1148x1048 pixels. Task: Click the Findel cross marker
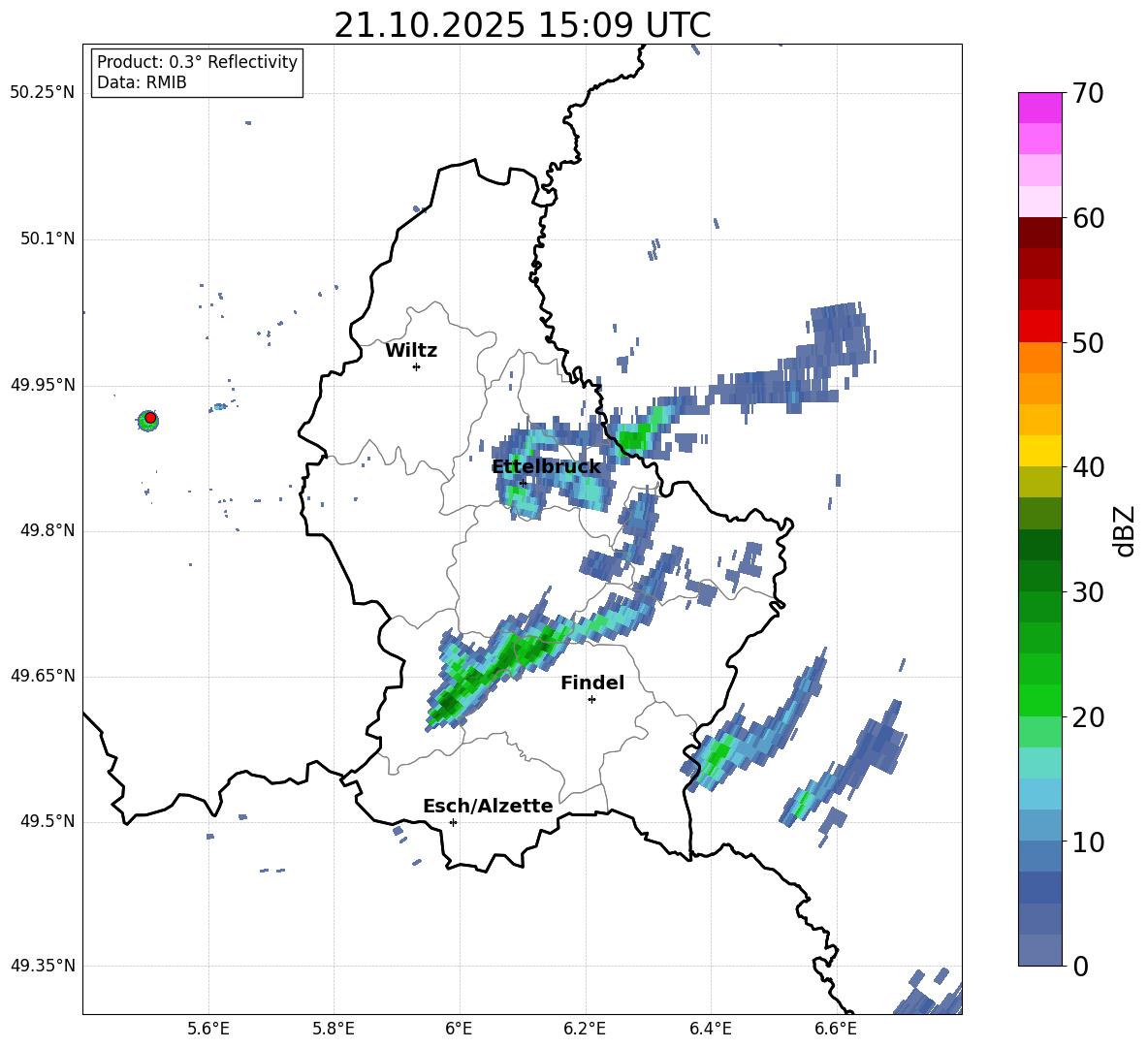[591, 700]
